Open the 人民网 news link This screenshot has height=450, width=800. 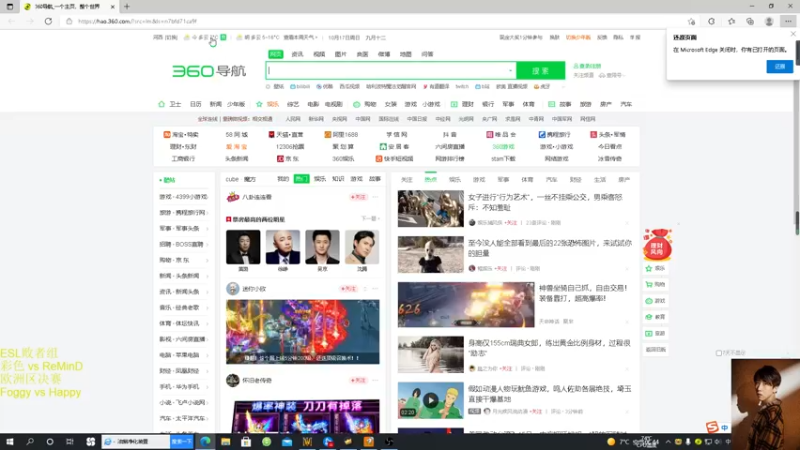(x=293, y=119)
